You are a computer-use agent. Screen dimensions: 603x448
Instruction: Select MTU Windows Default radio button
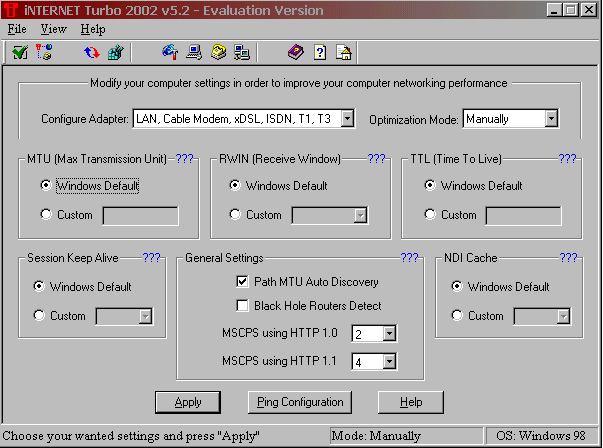pos(46,185)
